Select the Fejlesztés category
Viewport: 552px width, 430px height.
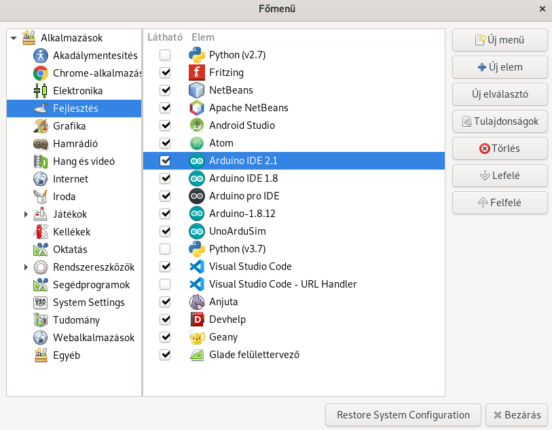(74, 108)
